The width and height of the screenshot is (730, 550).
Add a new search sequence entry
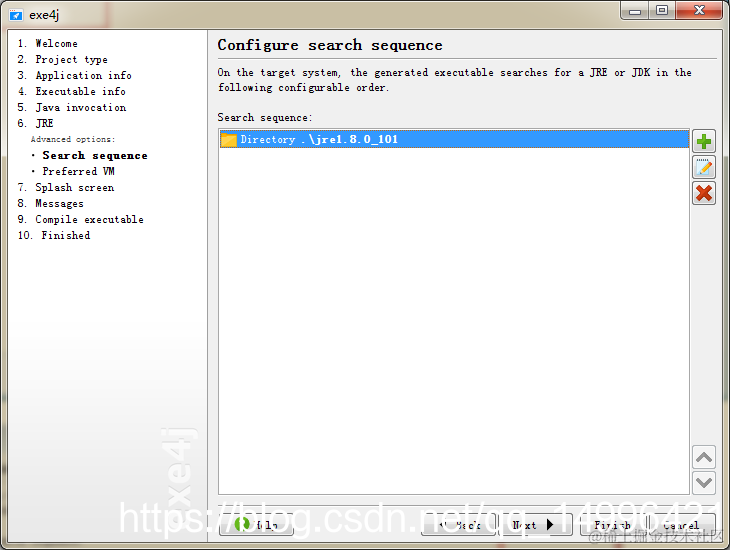703,141
